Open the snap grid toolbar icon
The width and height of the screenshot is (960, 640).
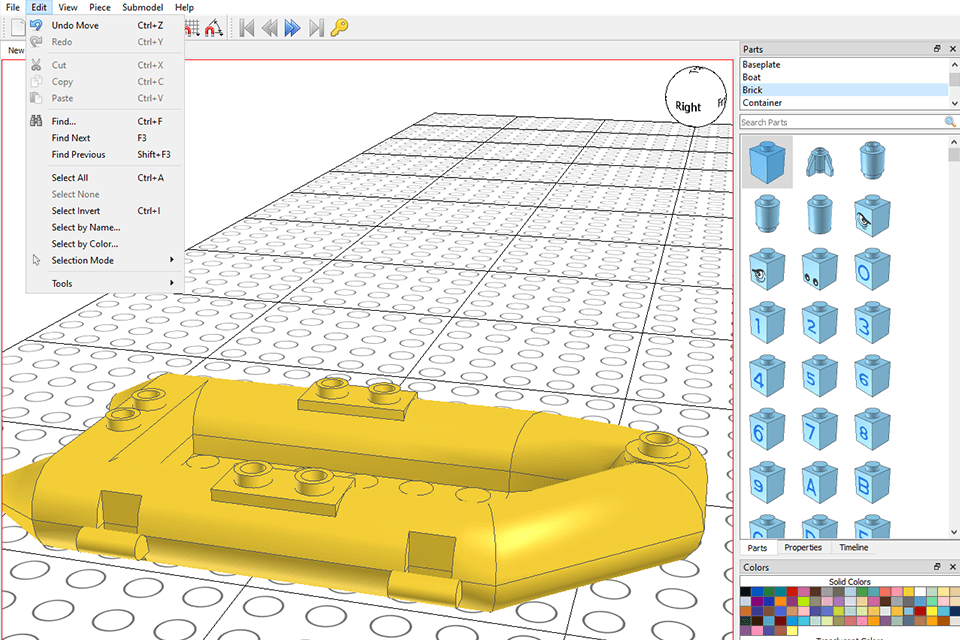[192, 28]
